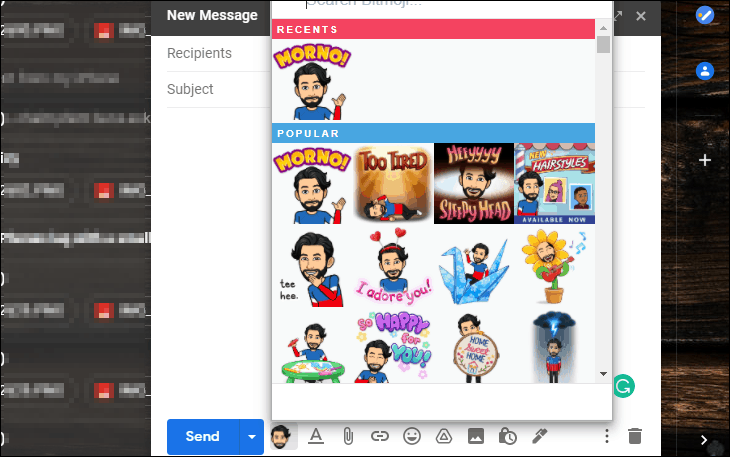Open the emoji smiley picker

412,437
